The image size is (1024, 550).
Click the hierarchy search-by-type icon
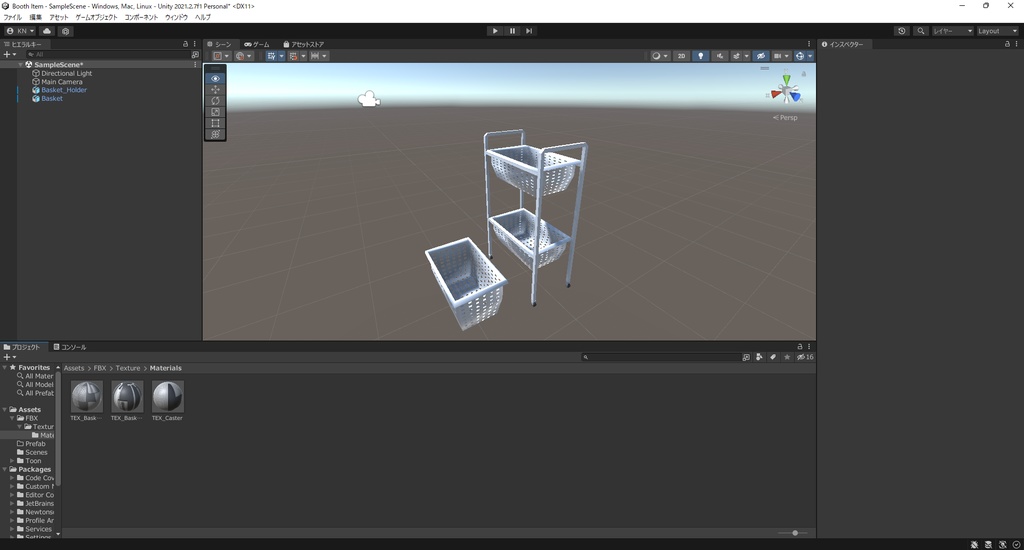tap(195, 55)
